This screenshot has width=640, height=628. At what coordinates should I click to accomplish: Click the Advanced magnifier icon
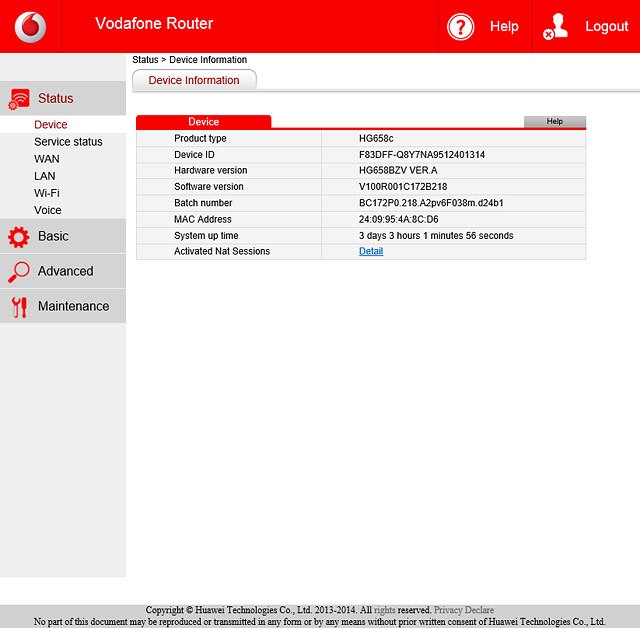pos(19,271)
